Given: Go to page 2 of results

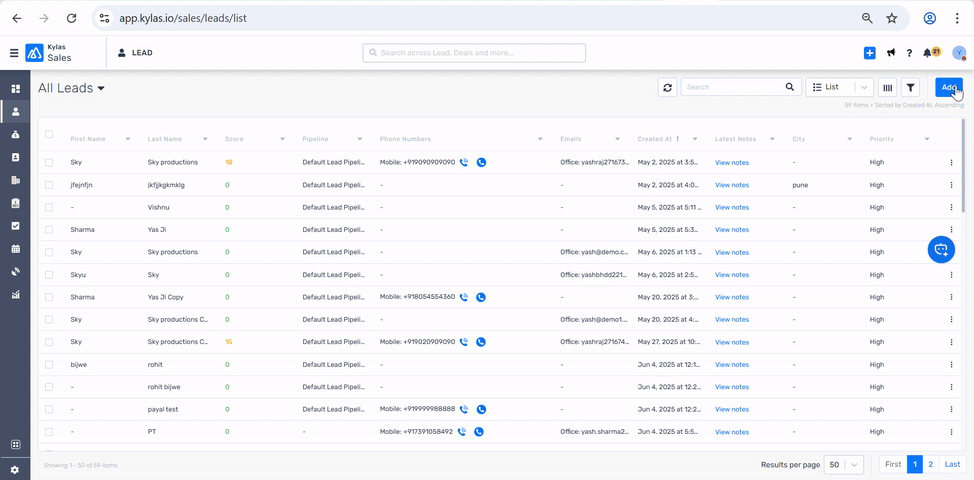Looking at the screenshot, I should pyautogui.click(x=931, y=464).
